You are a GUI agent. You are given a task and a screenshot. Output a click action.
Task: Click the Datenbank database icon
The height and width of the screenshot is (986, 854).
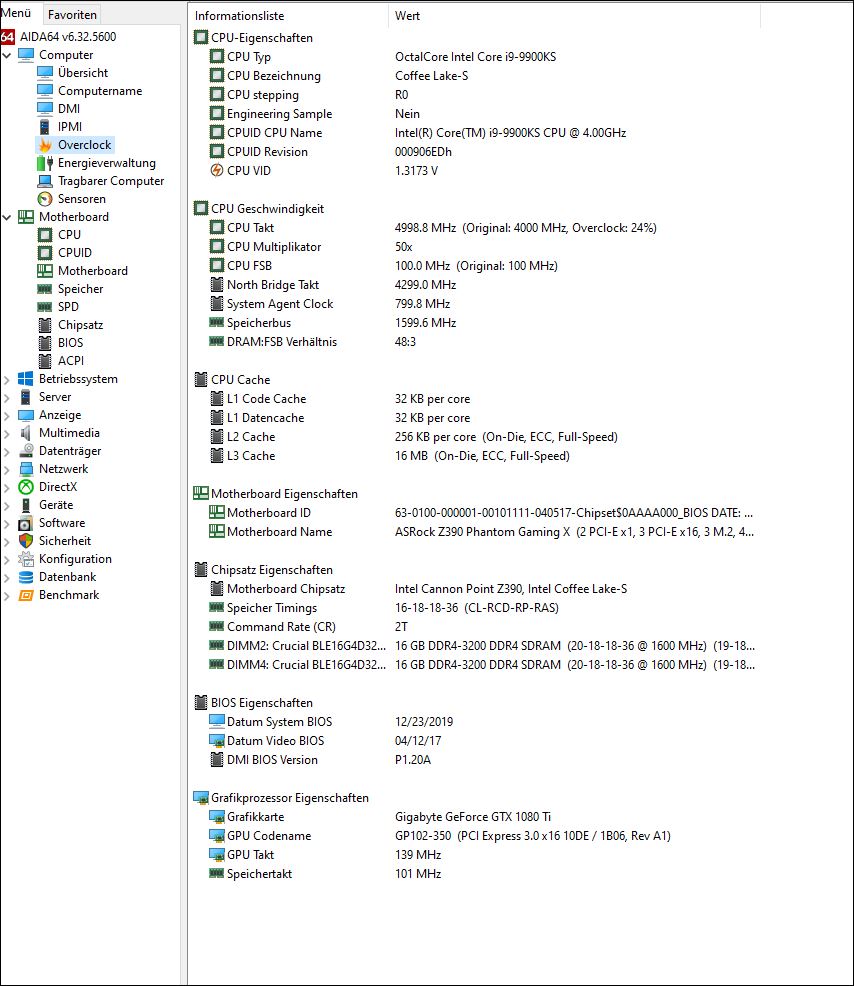coord(26,577)
